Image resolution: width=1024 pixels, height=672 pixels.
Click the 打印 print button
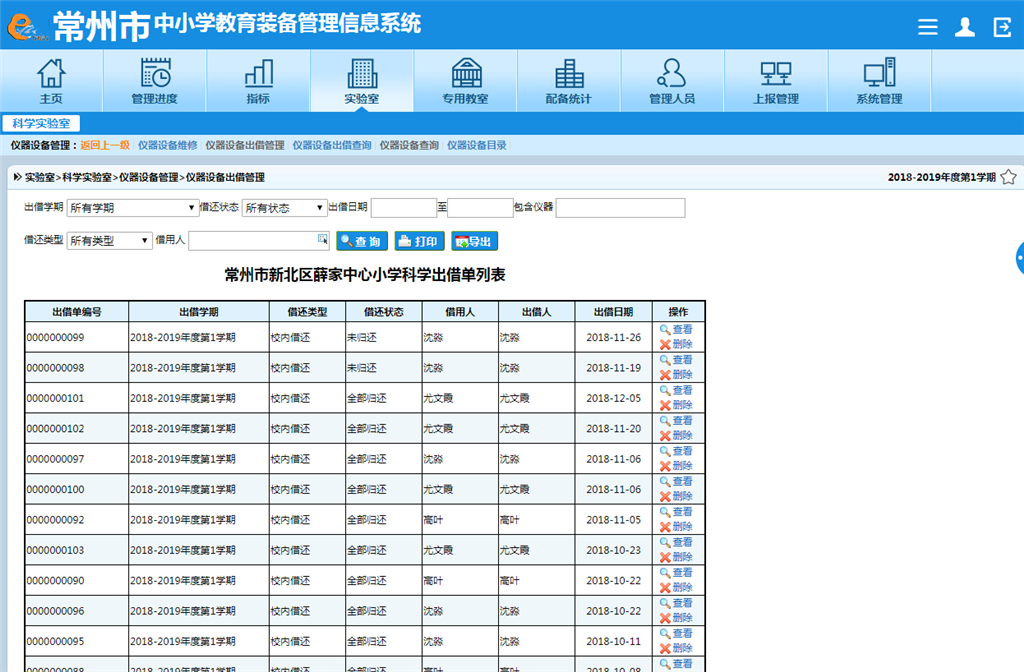pyautogui.click(x=419, y=241)
